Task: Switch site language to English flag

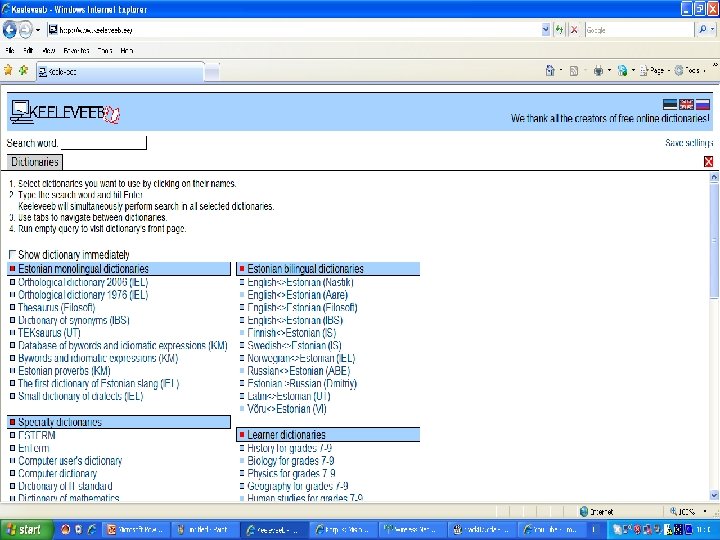Action: (x=686, y=105)
